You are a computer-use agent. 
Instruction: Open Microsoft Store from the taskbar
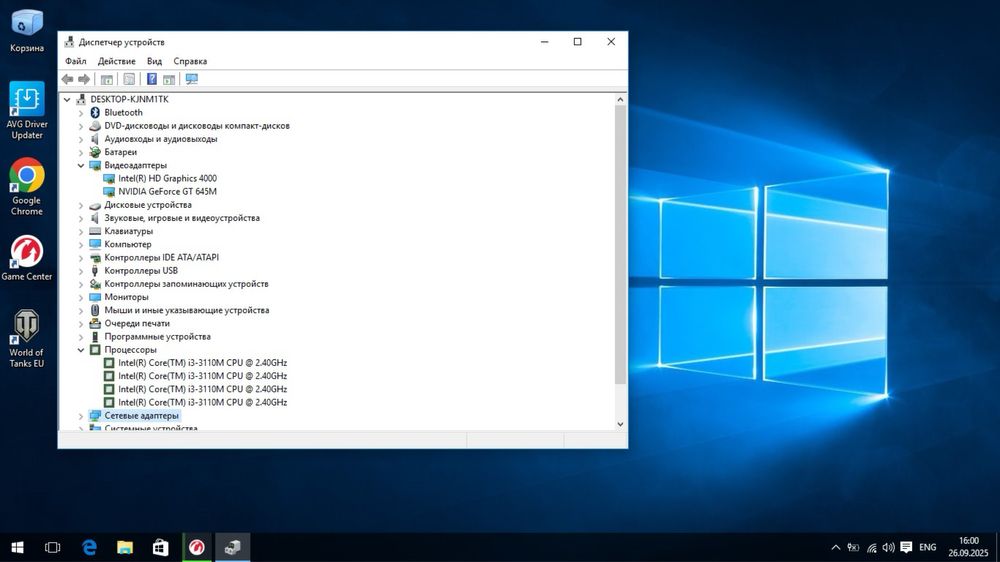coord(161,547)
